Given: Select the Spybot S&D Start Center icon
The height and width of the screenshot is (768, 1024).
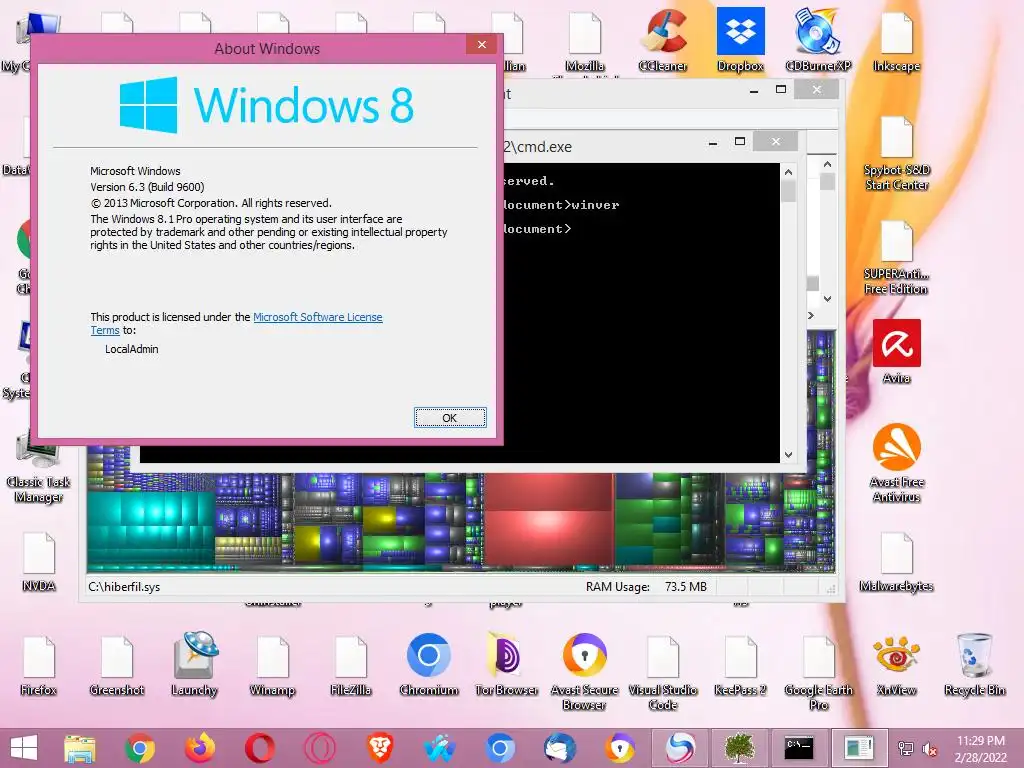Looking at the screenshot, I should 897,153.
